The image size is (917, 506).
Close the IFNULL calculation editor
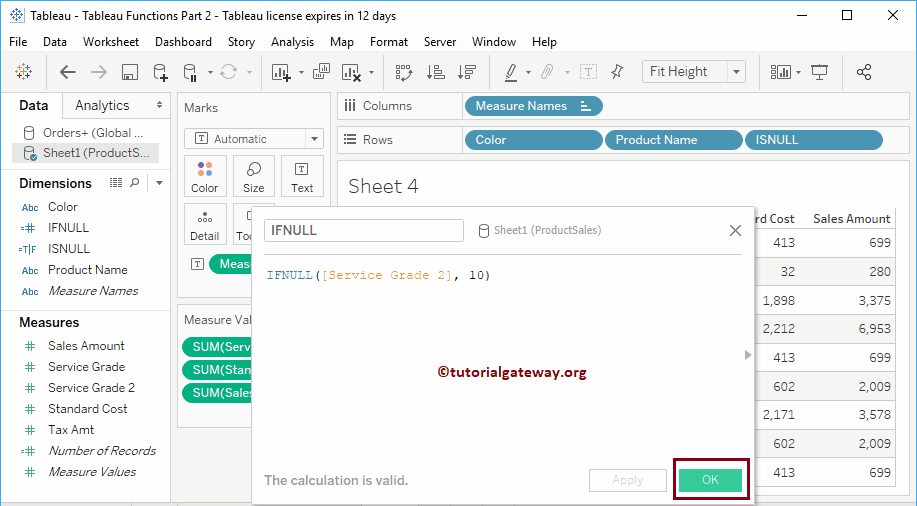[x=735, y=230]
